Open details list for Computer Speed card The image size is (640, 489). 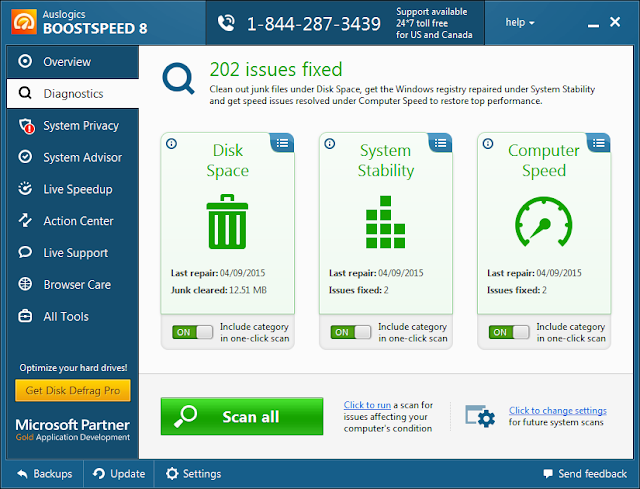point(599,143)
